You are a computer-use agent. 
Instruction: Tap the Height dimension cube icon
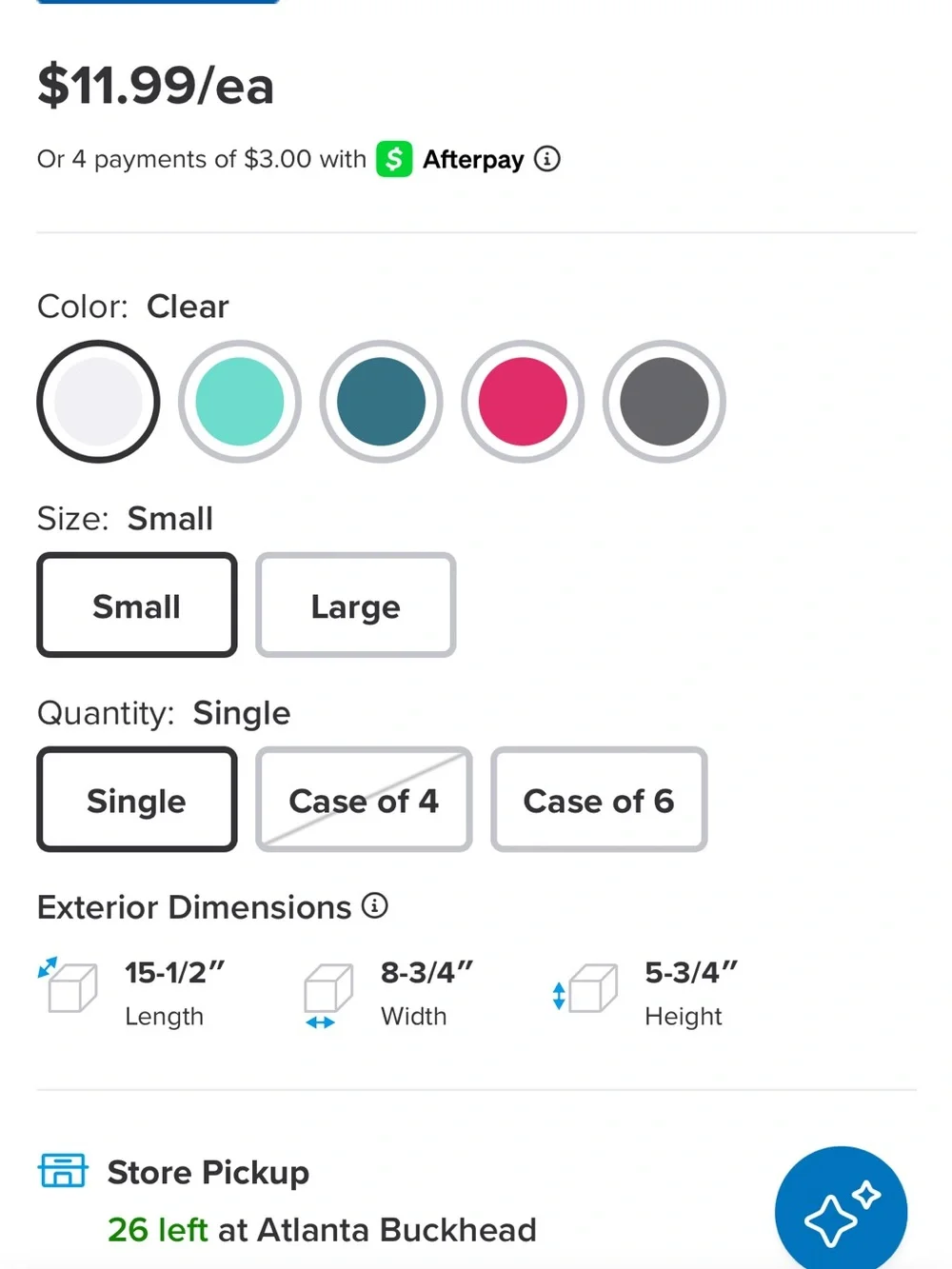pos(585,988)
